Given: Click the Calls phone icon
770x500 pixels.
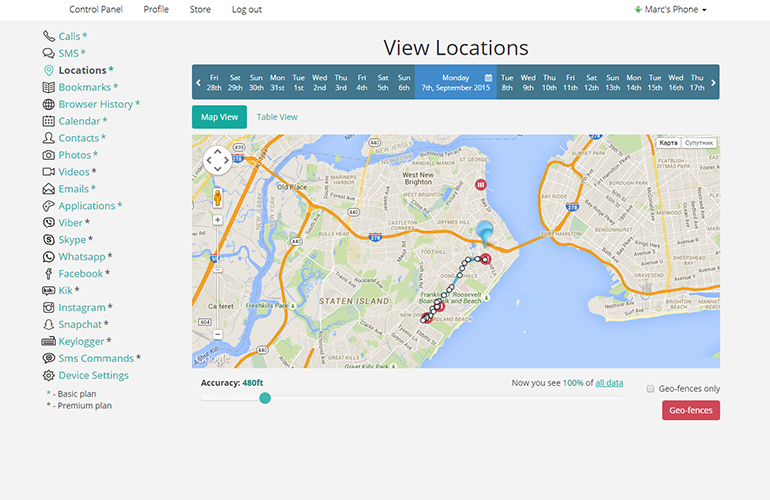Looking at the screenshot, I should tap(49, 36).
